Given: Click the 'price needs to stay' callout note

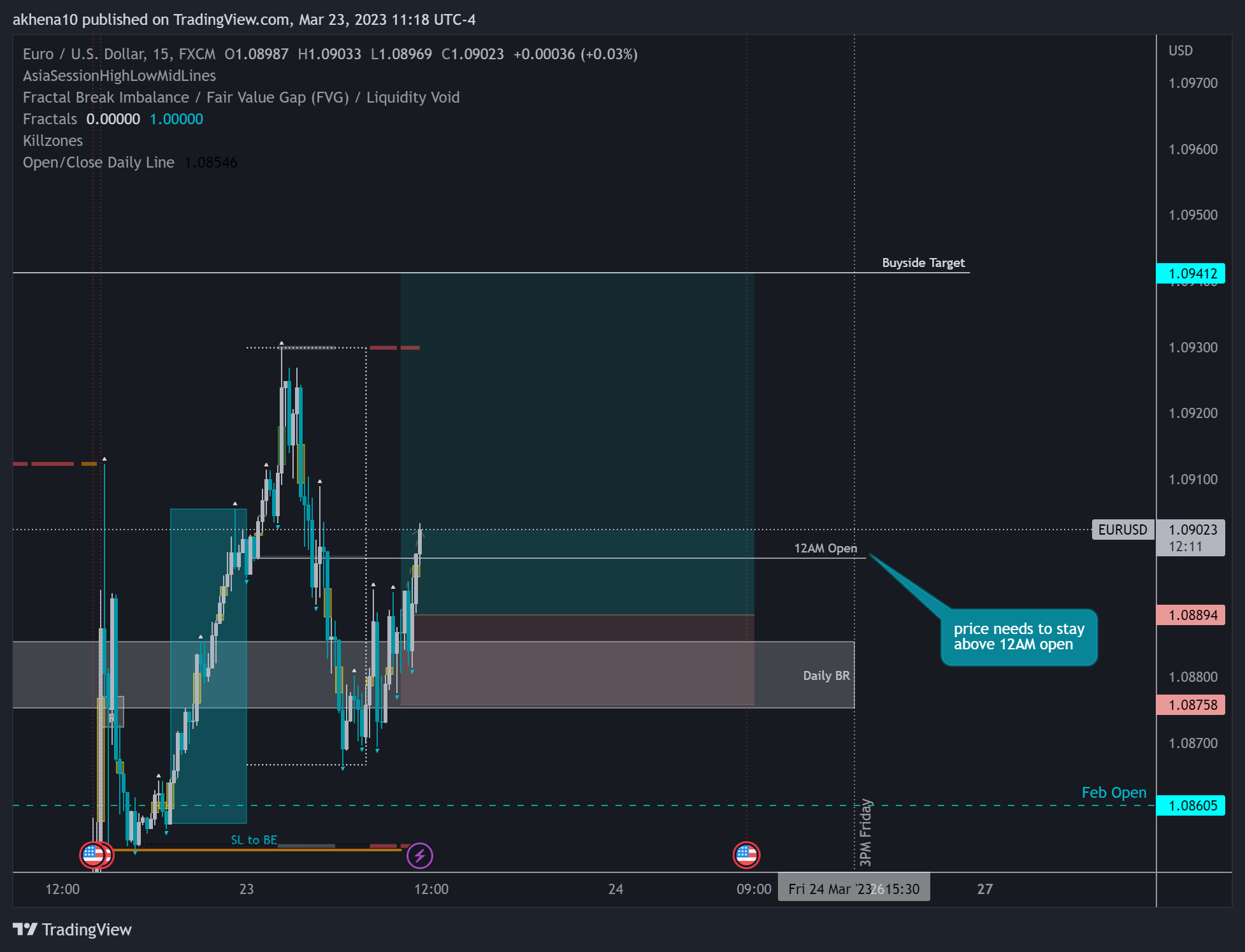Looking at the screenshot, I should [x=1019, y=637].
